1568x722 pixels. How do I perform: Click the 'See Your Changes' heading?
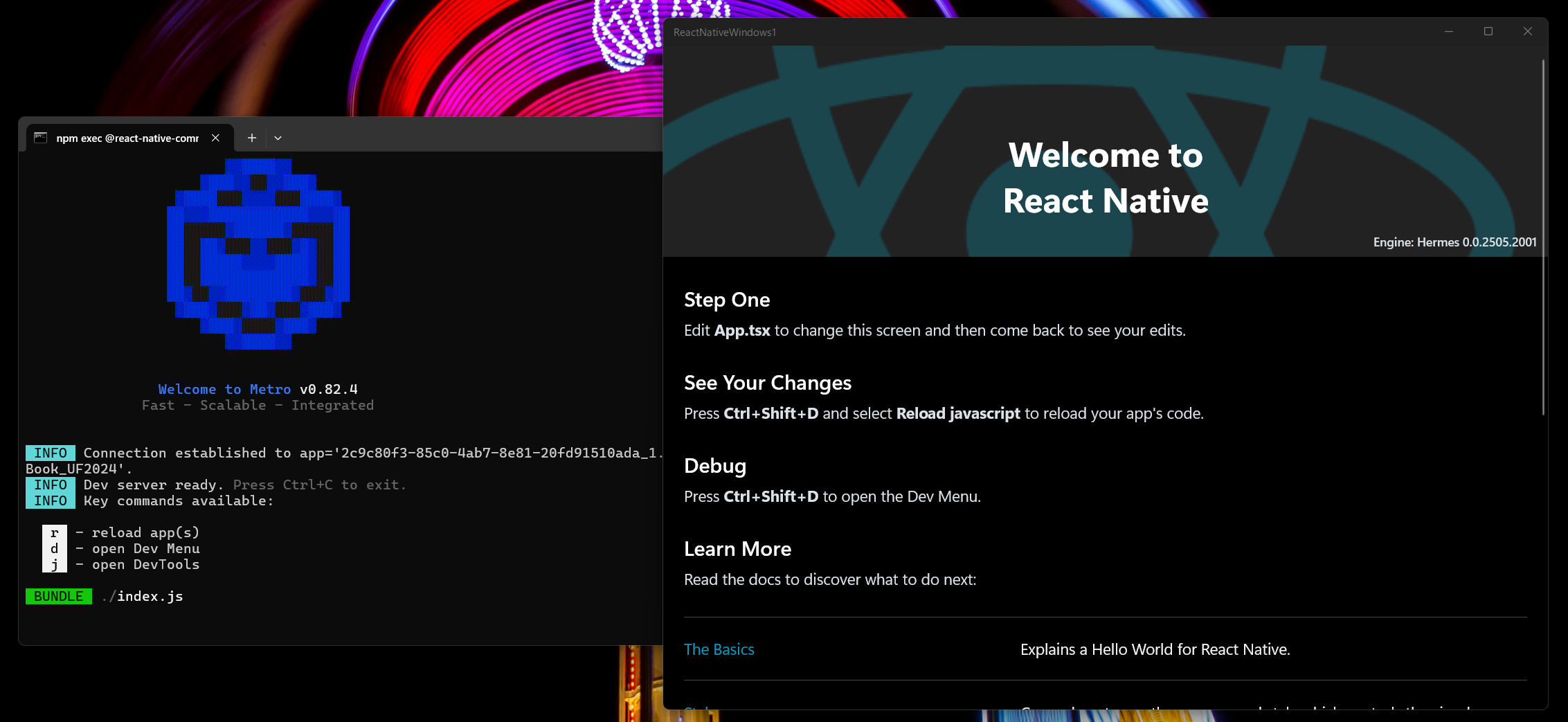click(x=768, y=383)
